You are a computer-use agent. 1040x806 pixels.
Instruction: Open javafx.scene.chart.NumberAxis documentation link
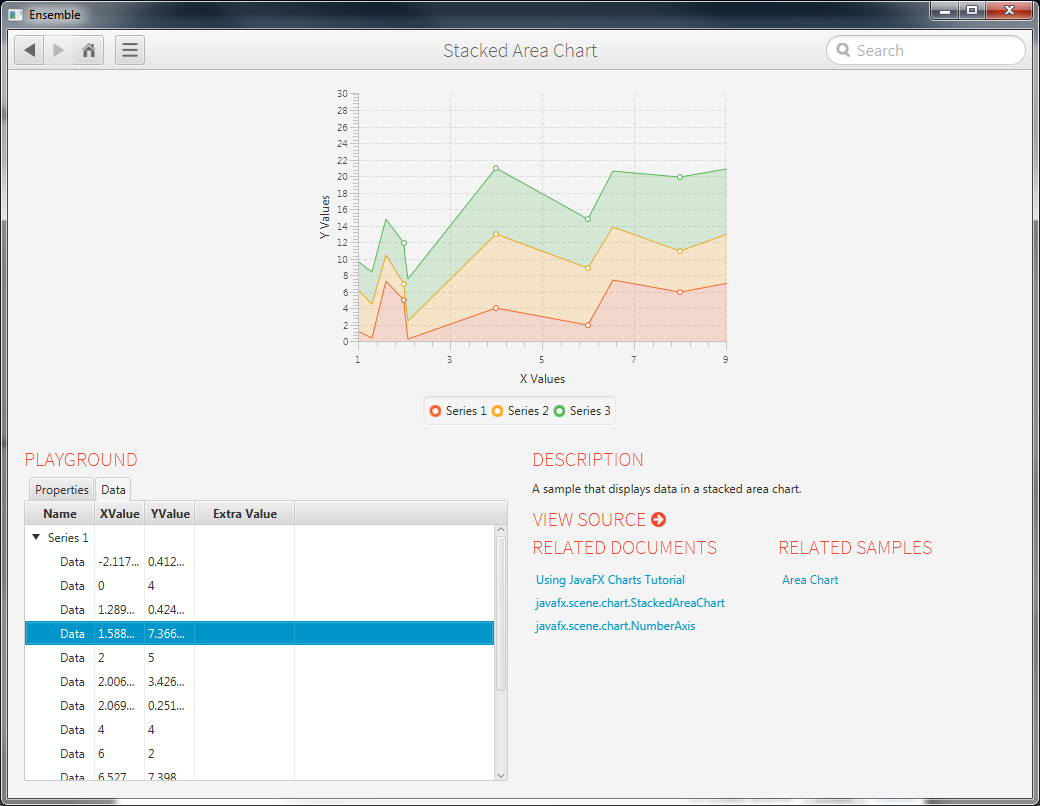(615, 626)
